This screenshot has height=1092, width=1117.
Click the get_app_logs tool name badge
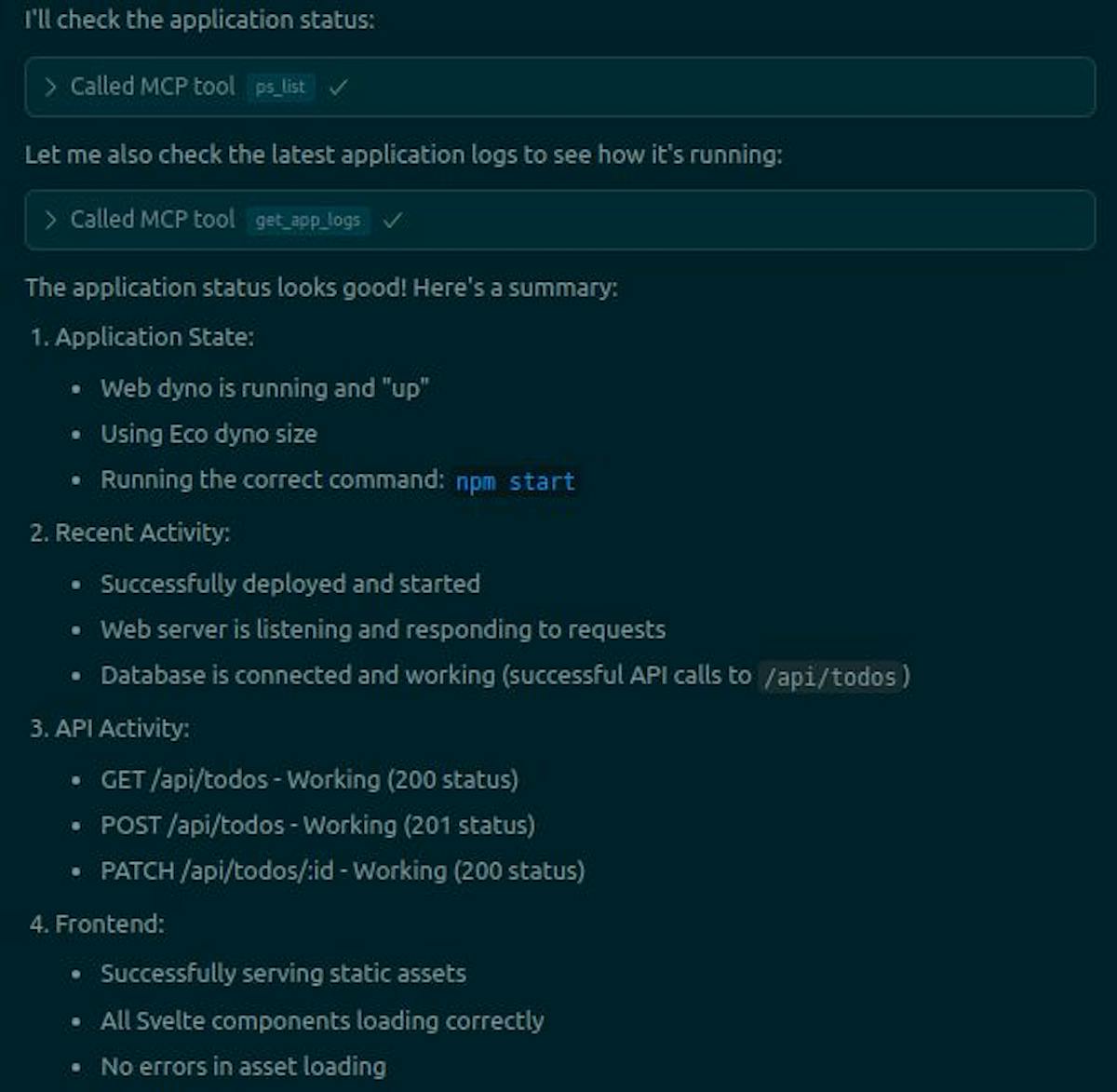tap(308, 220)
